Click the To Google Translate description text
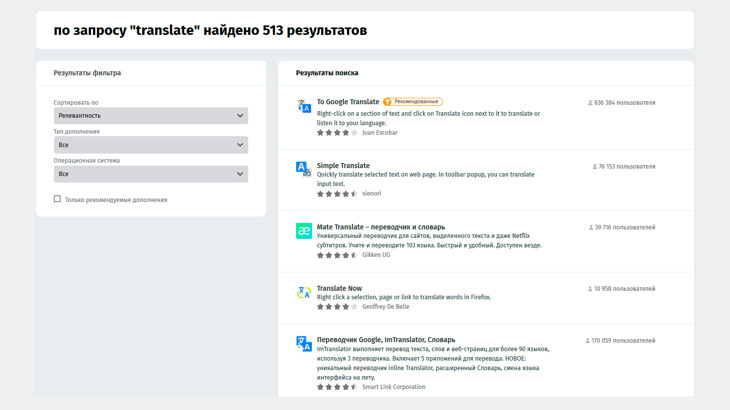 (428, 118)
